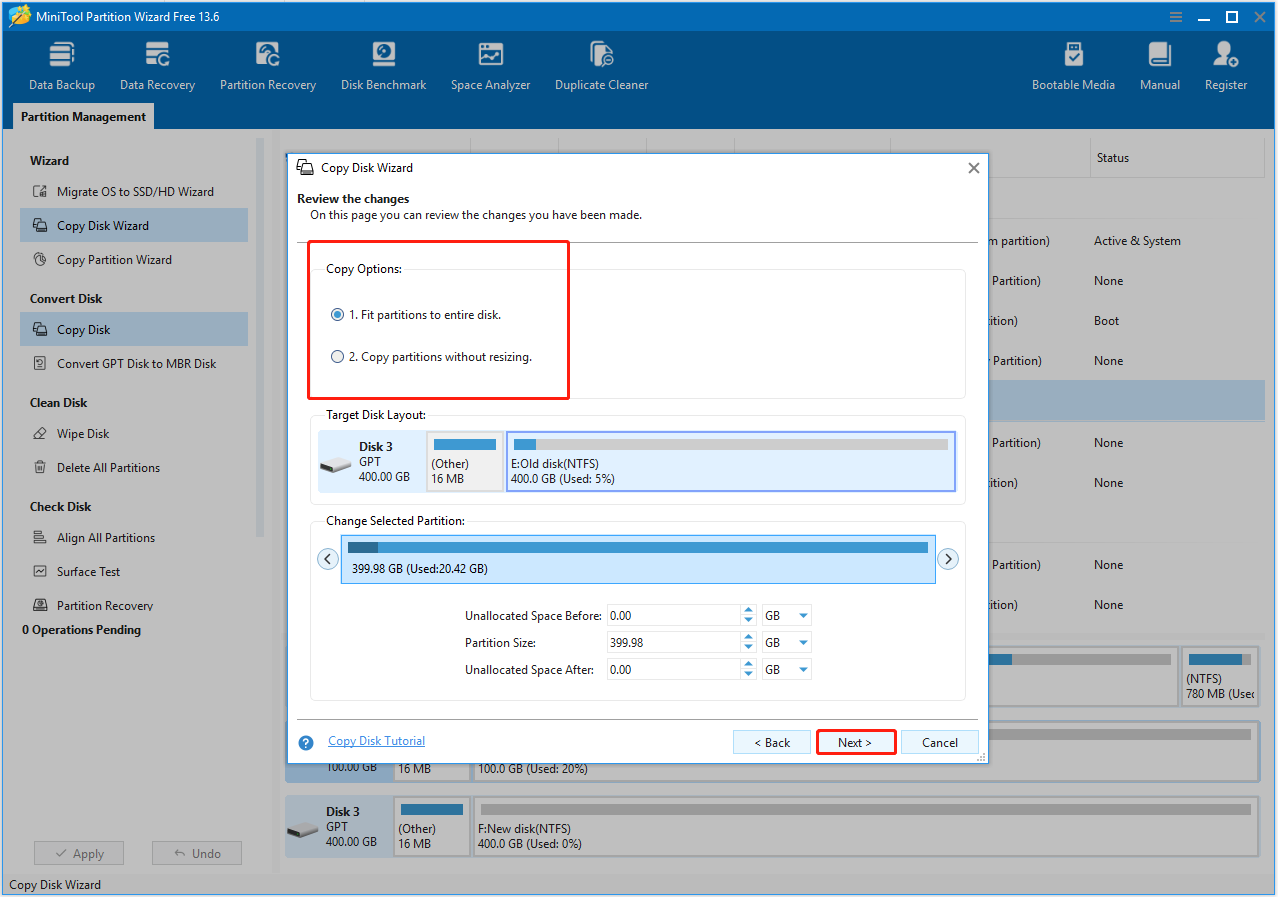Image resolution: width=1278 pixels, height=897 pixels.
Task: Click left arrow beside partition bar
Action: coord(328,560)
